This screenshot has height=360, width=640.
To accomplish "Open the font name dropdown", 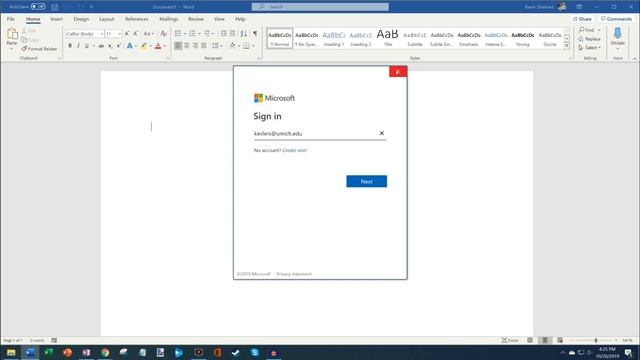I will click(102, 34).
